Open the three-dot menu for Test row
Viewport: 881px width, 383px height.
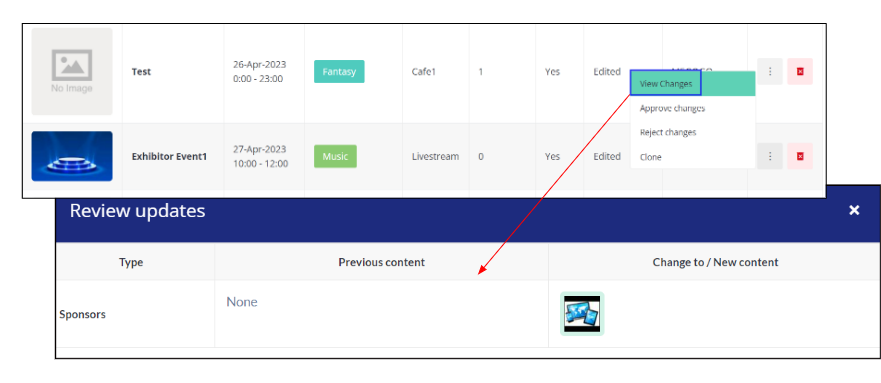pos(770,71)
